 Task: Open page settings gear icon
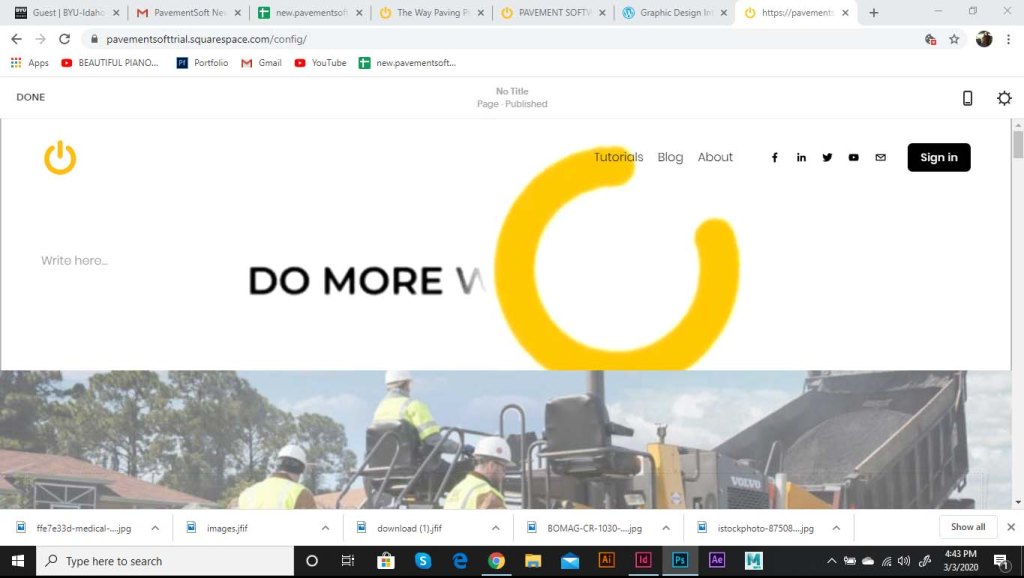(x=1004, y=98)
